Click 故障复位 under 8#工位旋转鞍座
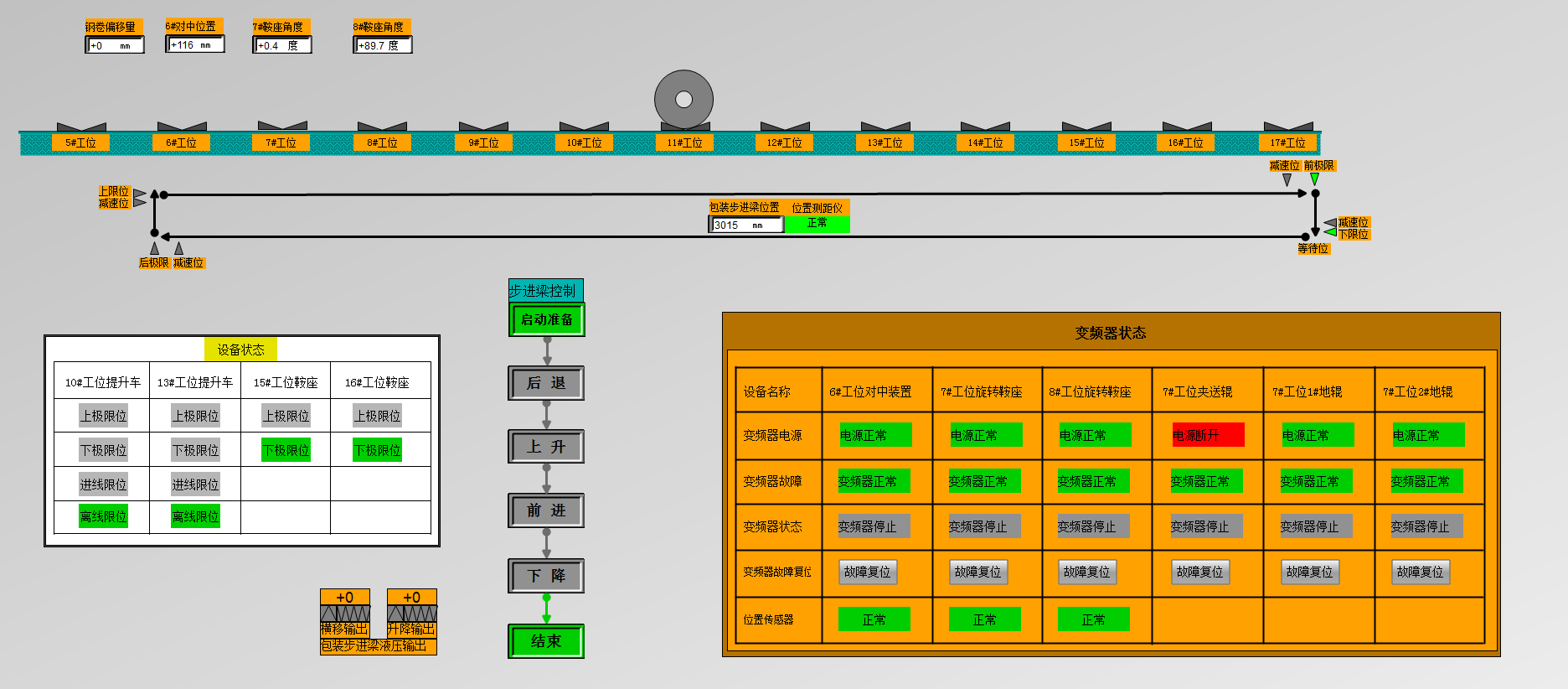The image size is (1568, 689). (x=1087, y=572)
